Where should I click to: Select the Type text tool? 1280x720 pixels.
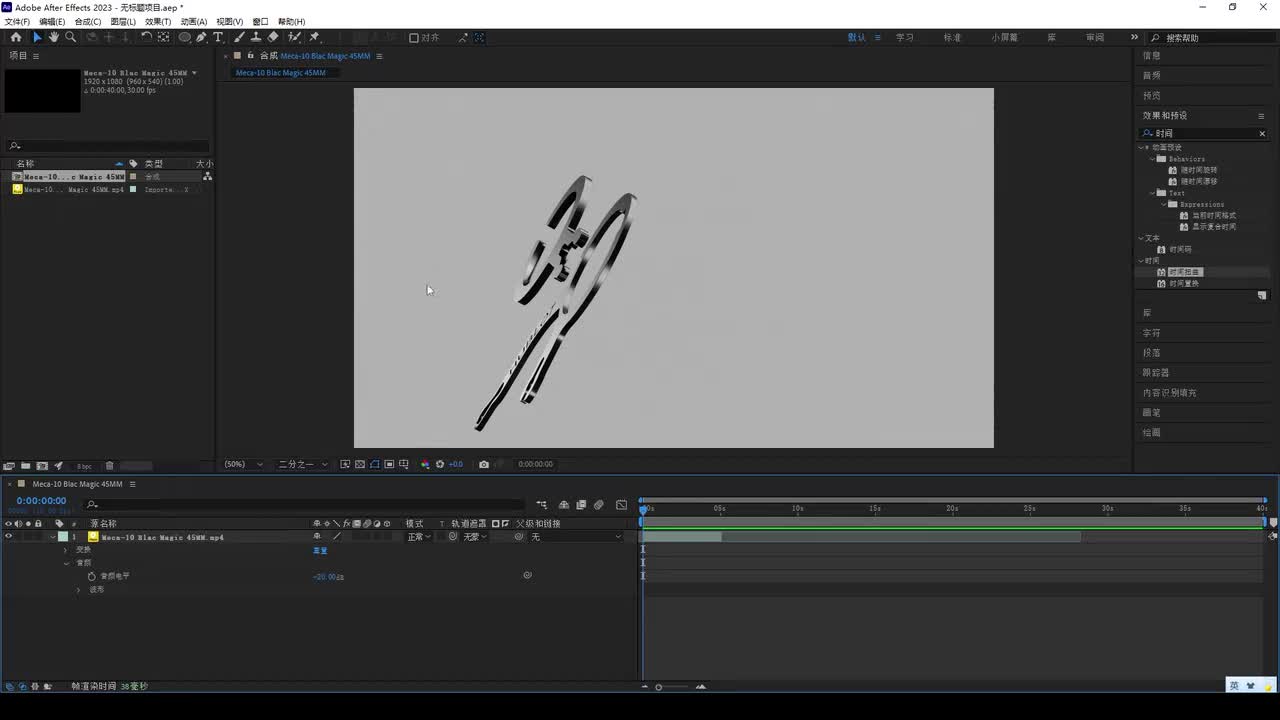218,37
